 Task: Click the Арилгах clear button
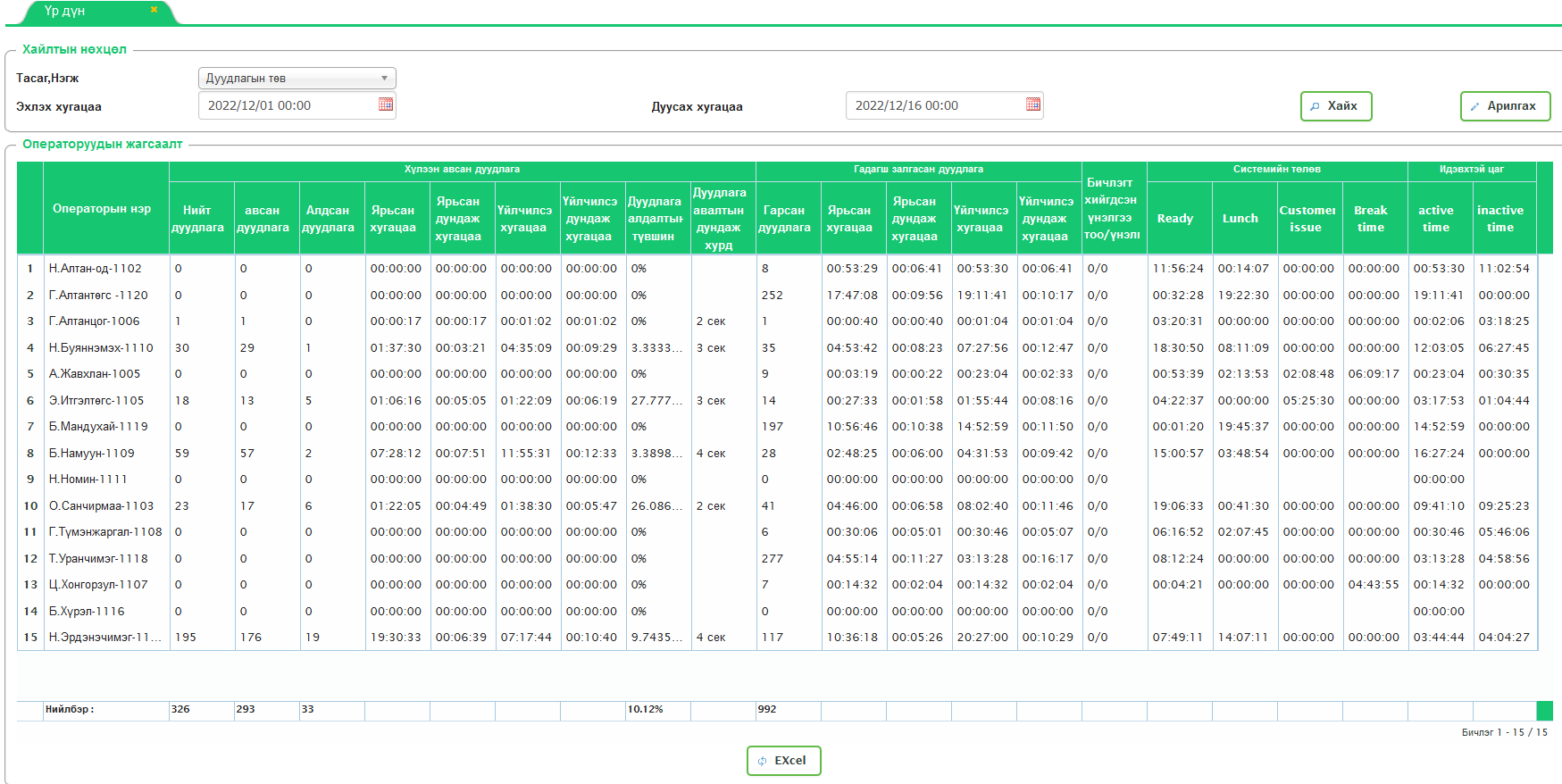point(1505,105)
